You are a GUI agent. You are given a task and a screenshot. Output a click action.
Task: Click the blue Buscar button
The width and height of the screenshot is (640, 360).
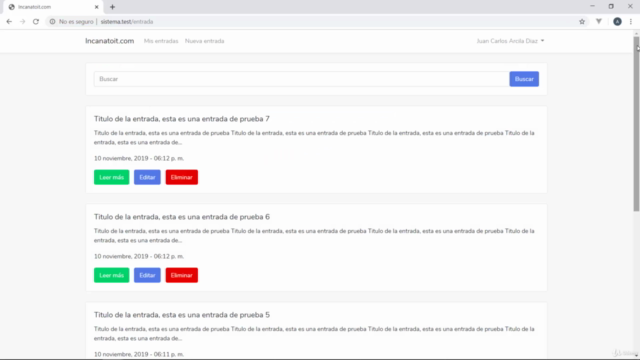pos(524,79)
